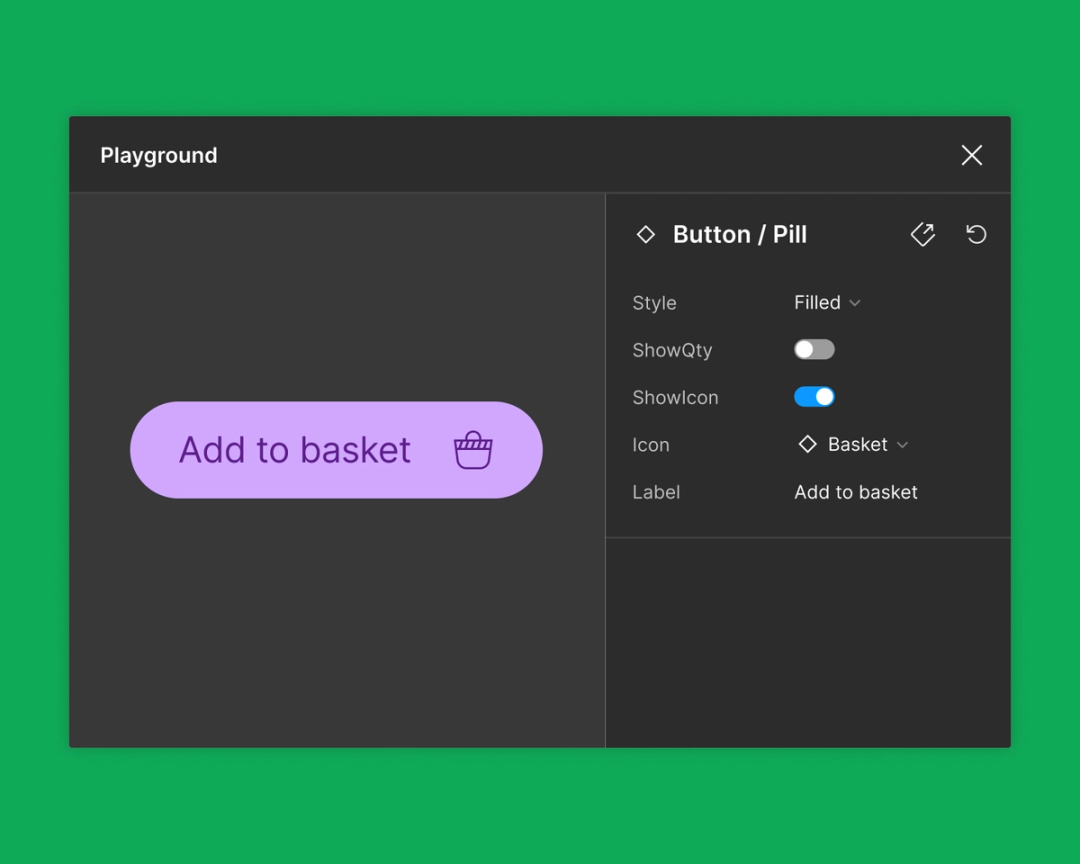Select the Button / Pill header label

point(739,234)
